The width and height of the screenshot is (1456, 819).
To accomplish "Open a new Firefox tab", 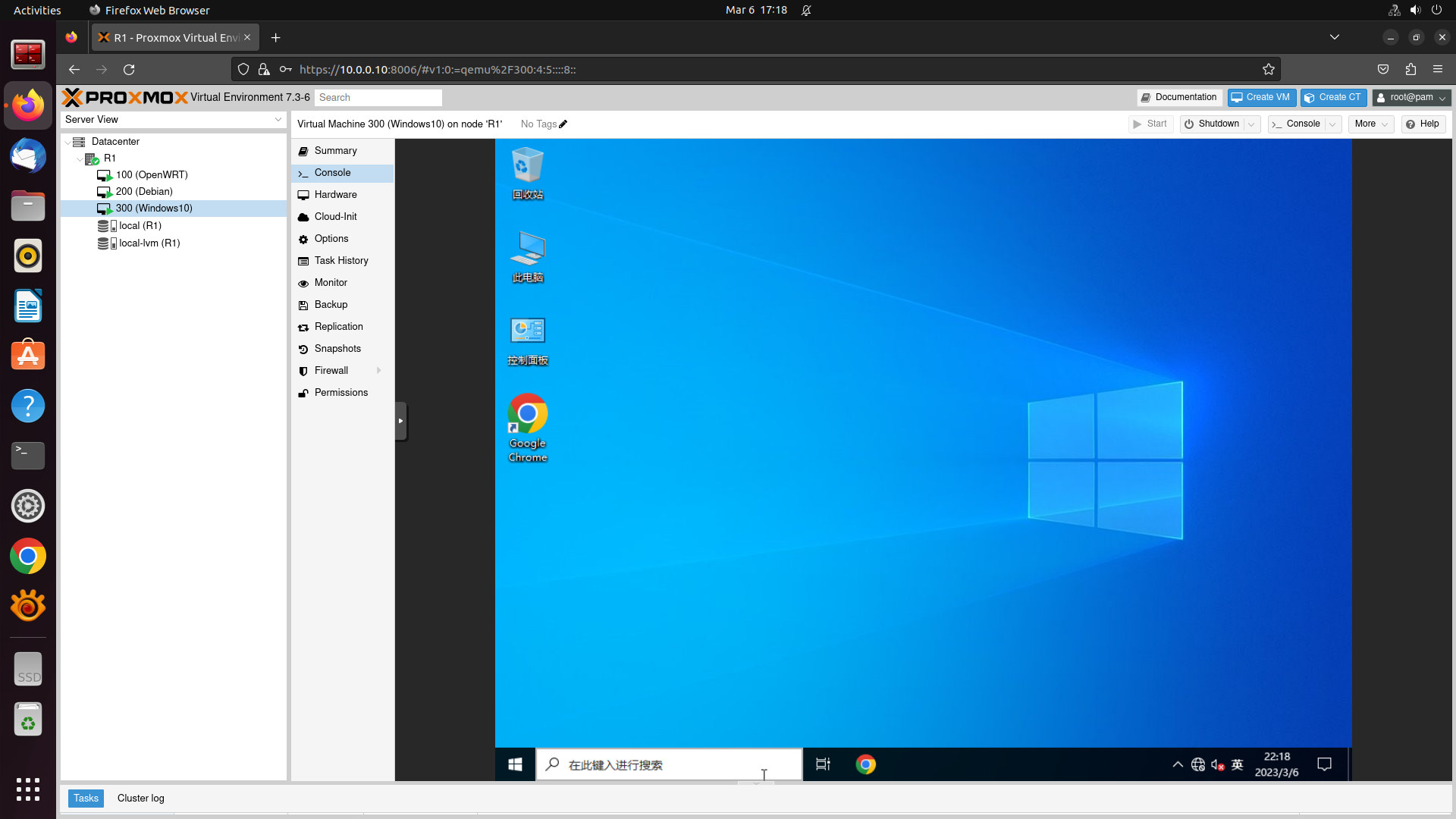I will click(275, 38).
